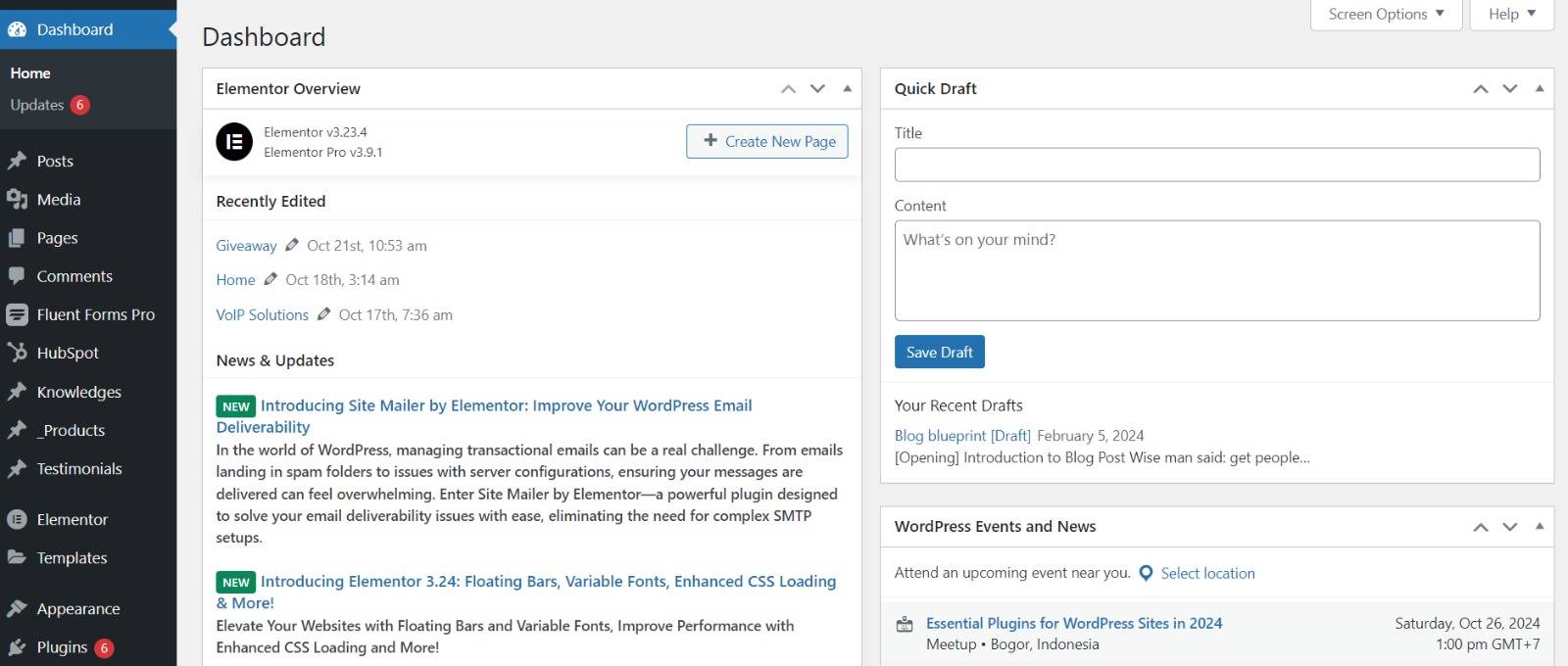The height and width of the screenshot is (666, 1568).
Task: Click the Fluent Forms Pro sidebar icon
Action: (x=17, y=314)
